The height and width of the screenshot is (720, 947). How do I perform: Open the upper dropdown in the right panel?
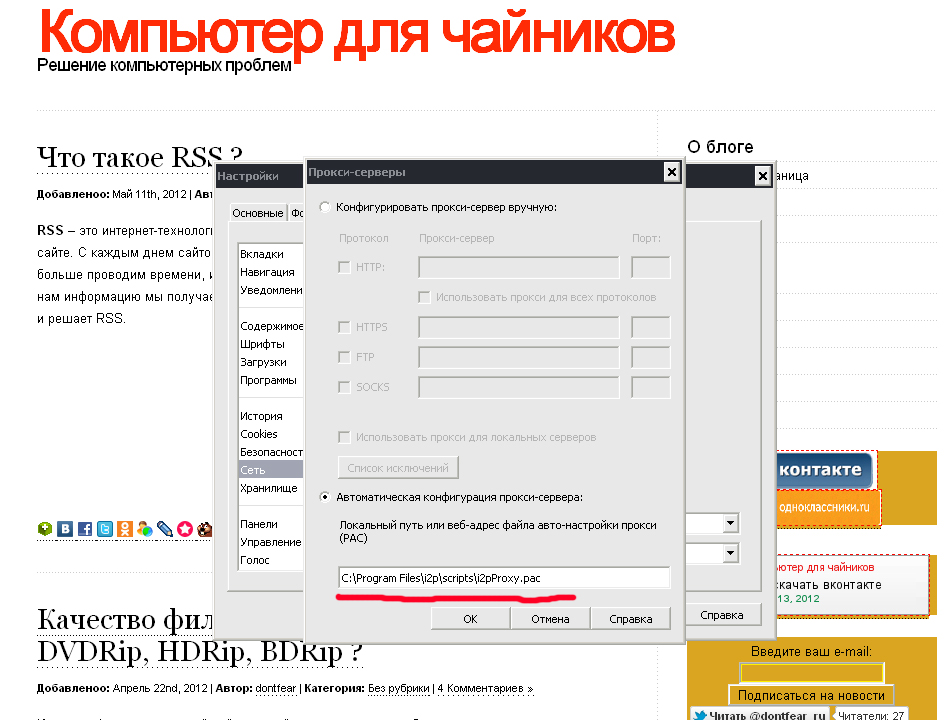click(x=730, y=522)
